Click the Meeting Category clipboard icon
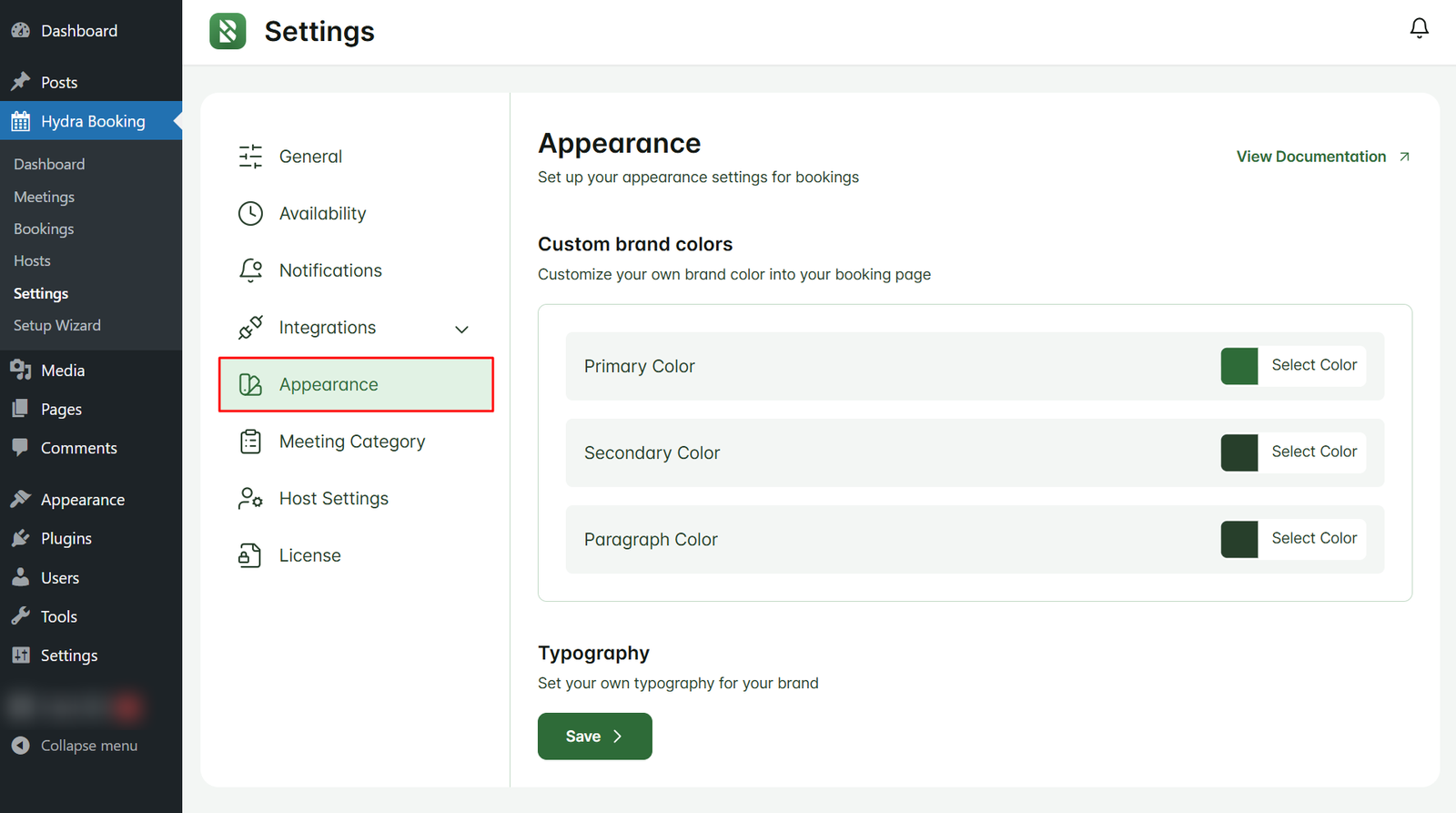 point(250,442)
